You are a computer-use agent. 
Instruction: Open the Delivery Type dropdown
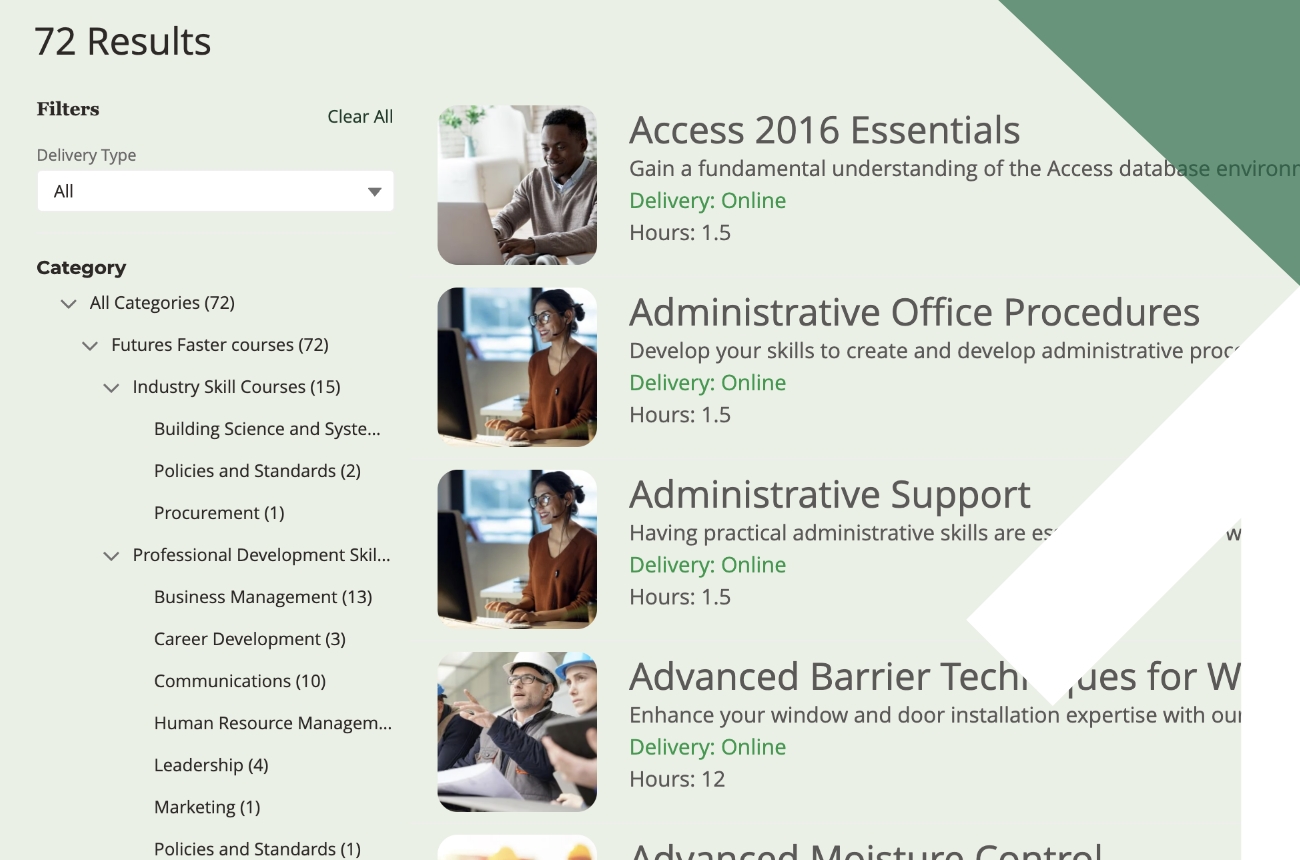[x=215, y=191]
